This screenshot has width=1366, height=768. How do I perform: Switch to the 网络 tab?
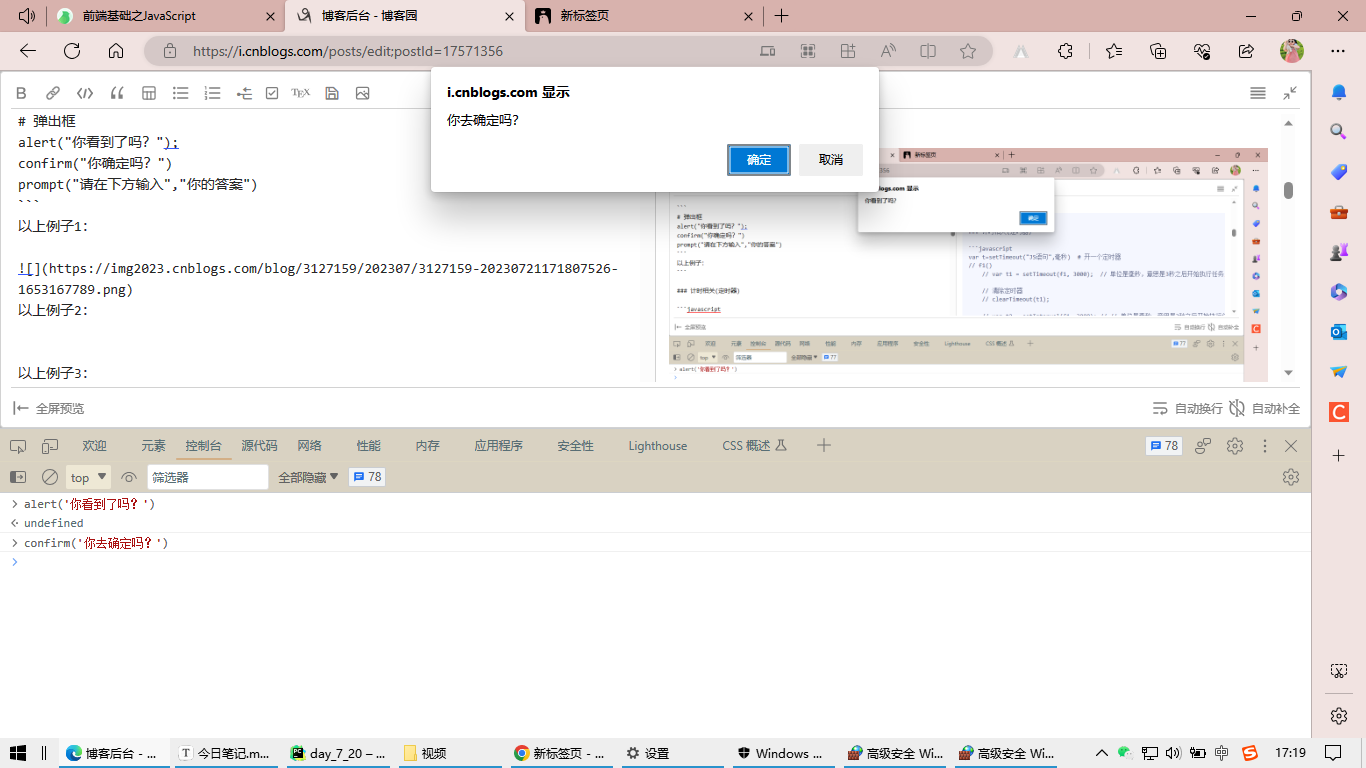click(x=310, y=446)
